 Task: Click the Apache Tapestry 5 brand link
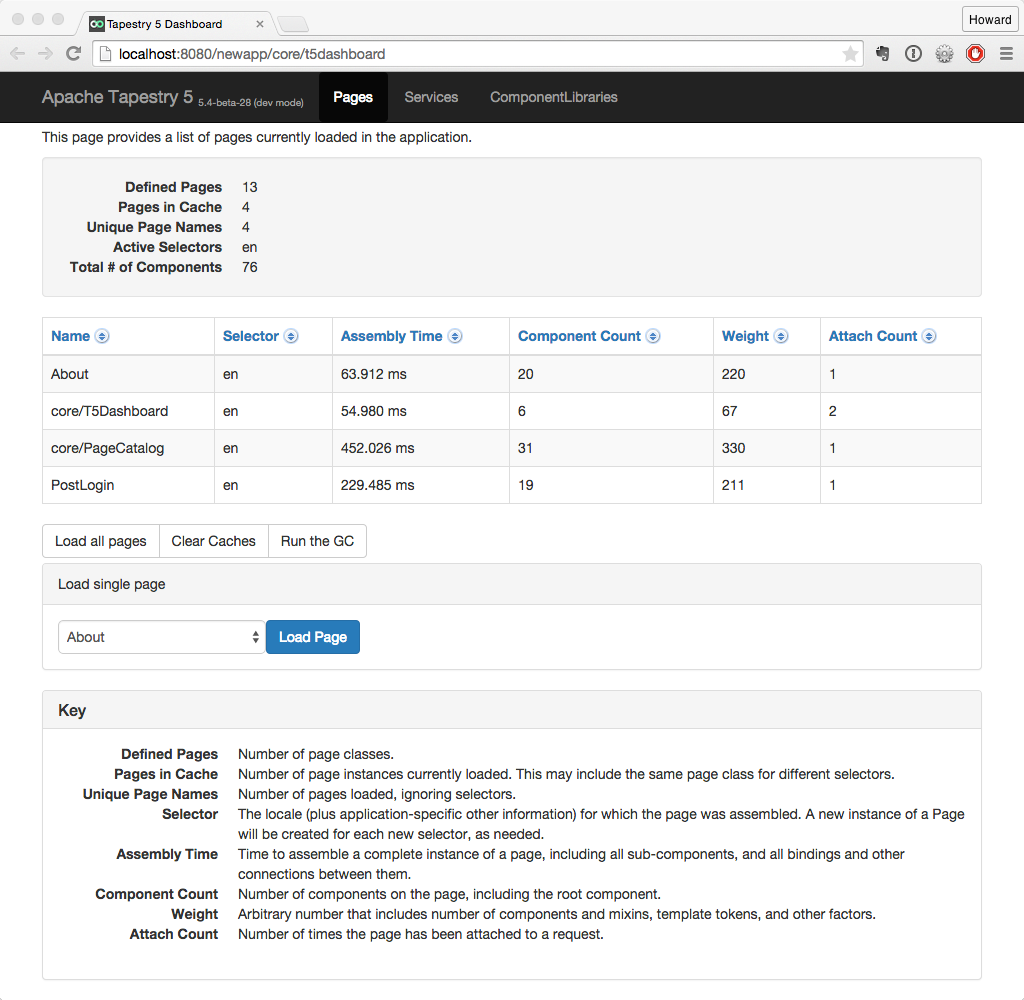117,97
